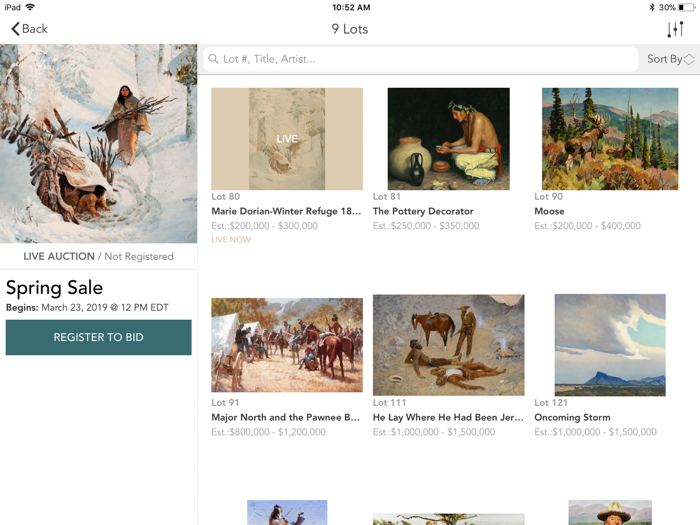Click the LIVE AUCTION / Not Registered status
700x525 pixels.
point(99,256)
